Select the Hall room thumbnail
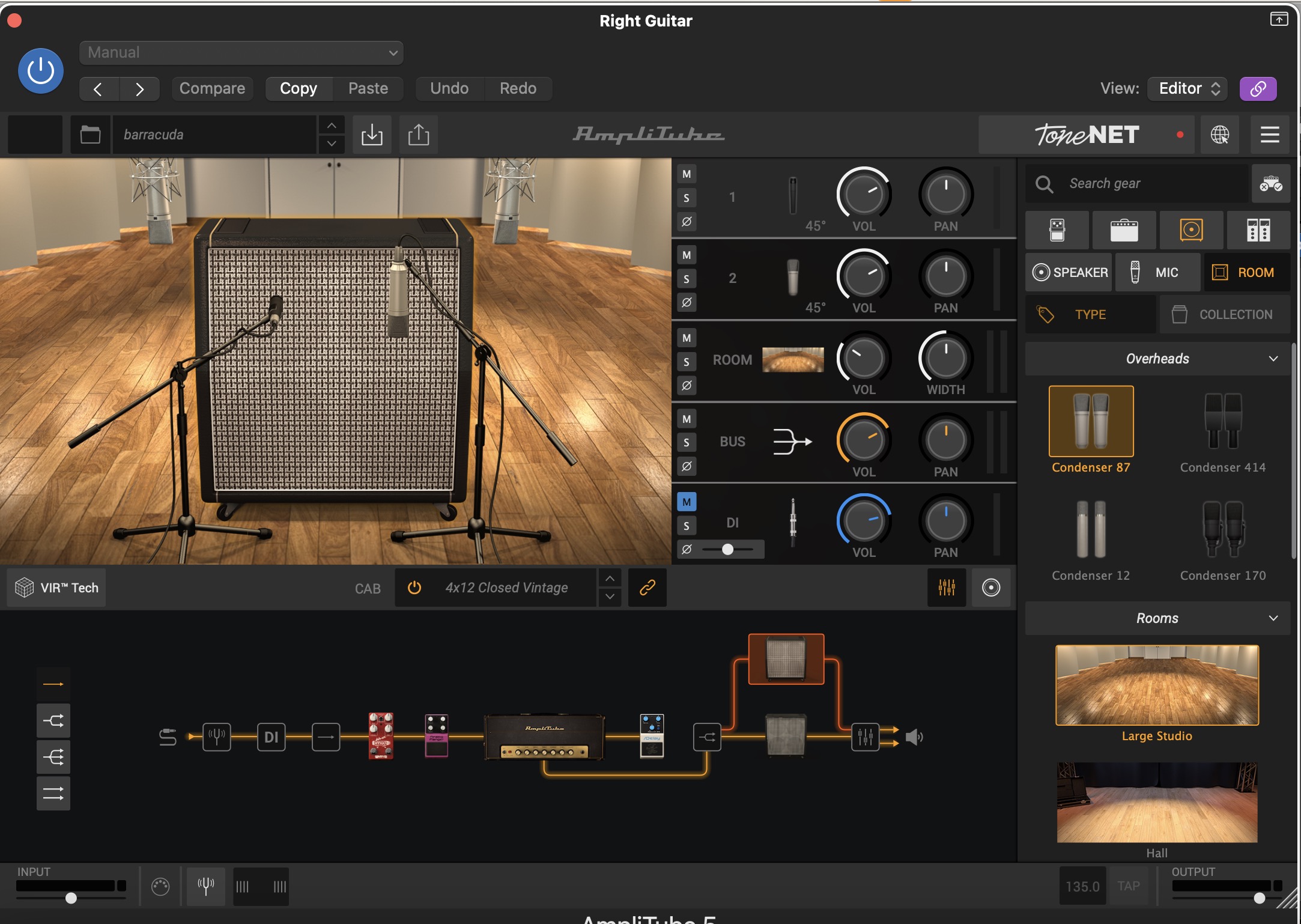1301x924 pixels. tap(1157, 803)
